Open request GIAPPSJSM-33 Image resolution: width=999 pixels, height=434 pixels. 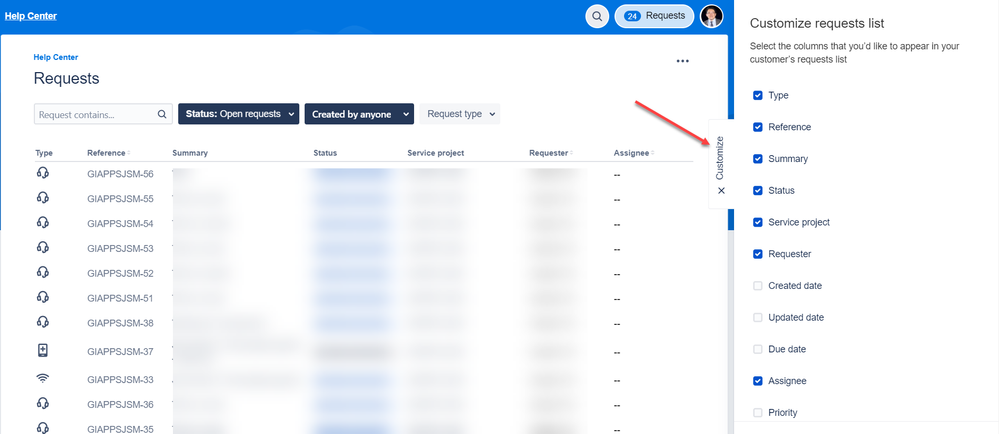coord(120,380)
